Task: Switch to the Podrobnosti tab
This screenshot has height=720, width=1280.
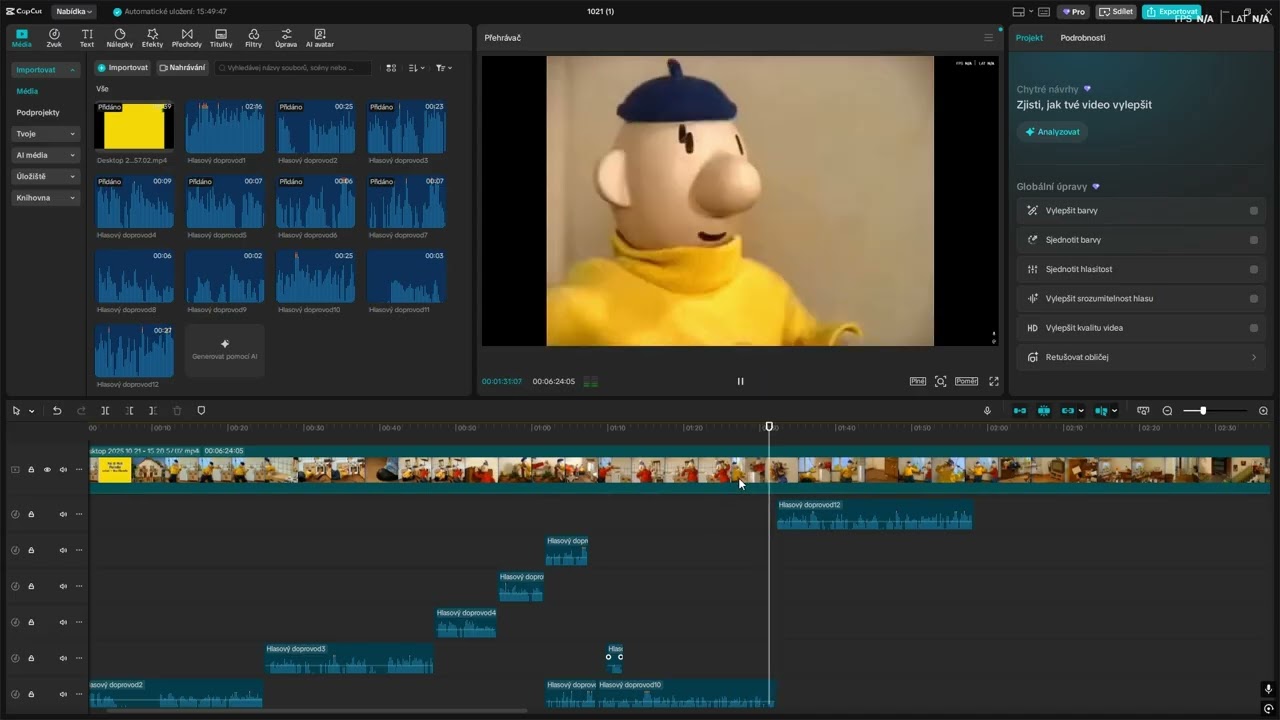Action: tap(1083, 38)
